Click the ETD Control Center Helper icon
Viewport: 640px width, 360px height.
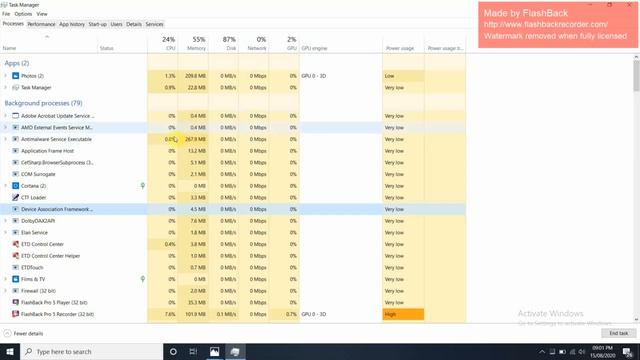tap(16, 256)
